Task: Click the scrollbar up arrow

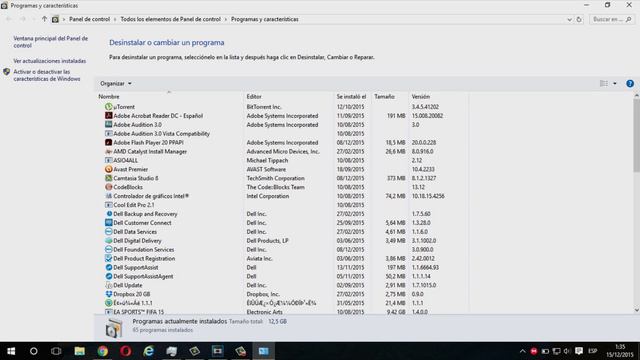Action: tap(636, 96)
